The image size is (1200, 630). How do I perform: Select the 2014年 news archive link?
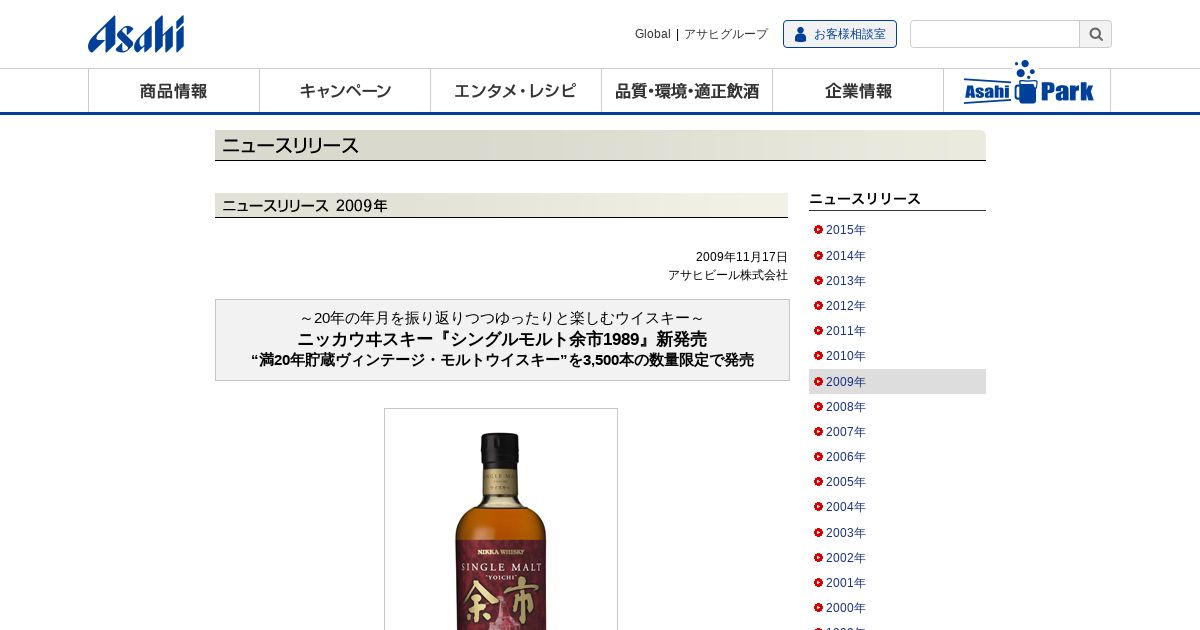(846, 256)
